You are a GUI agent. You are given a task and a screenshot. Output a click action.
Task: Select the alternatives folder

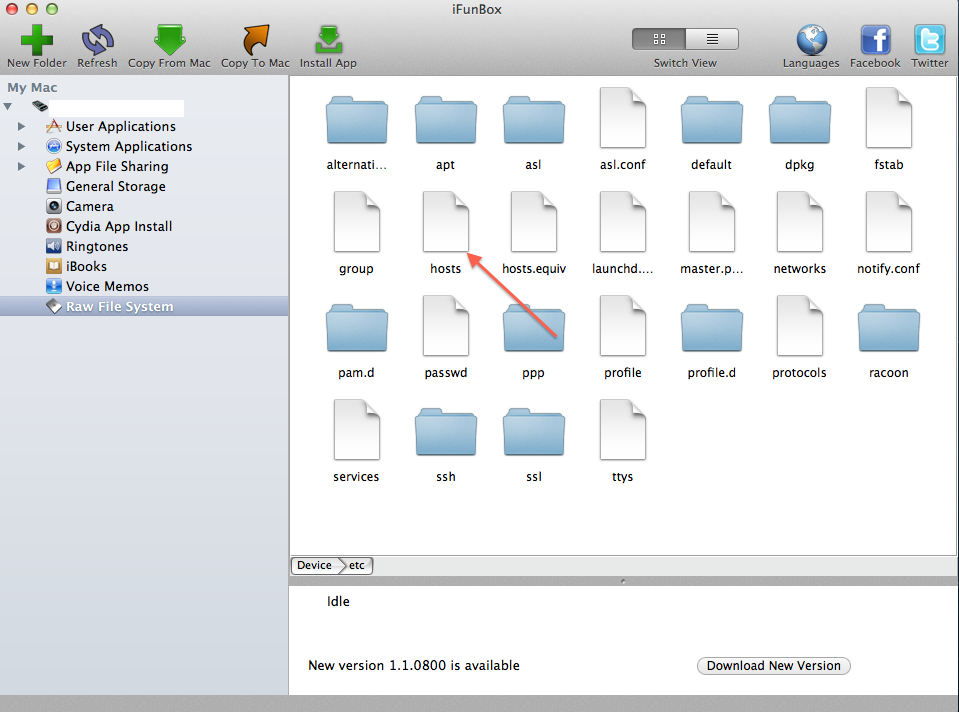(357, 120)
